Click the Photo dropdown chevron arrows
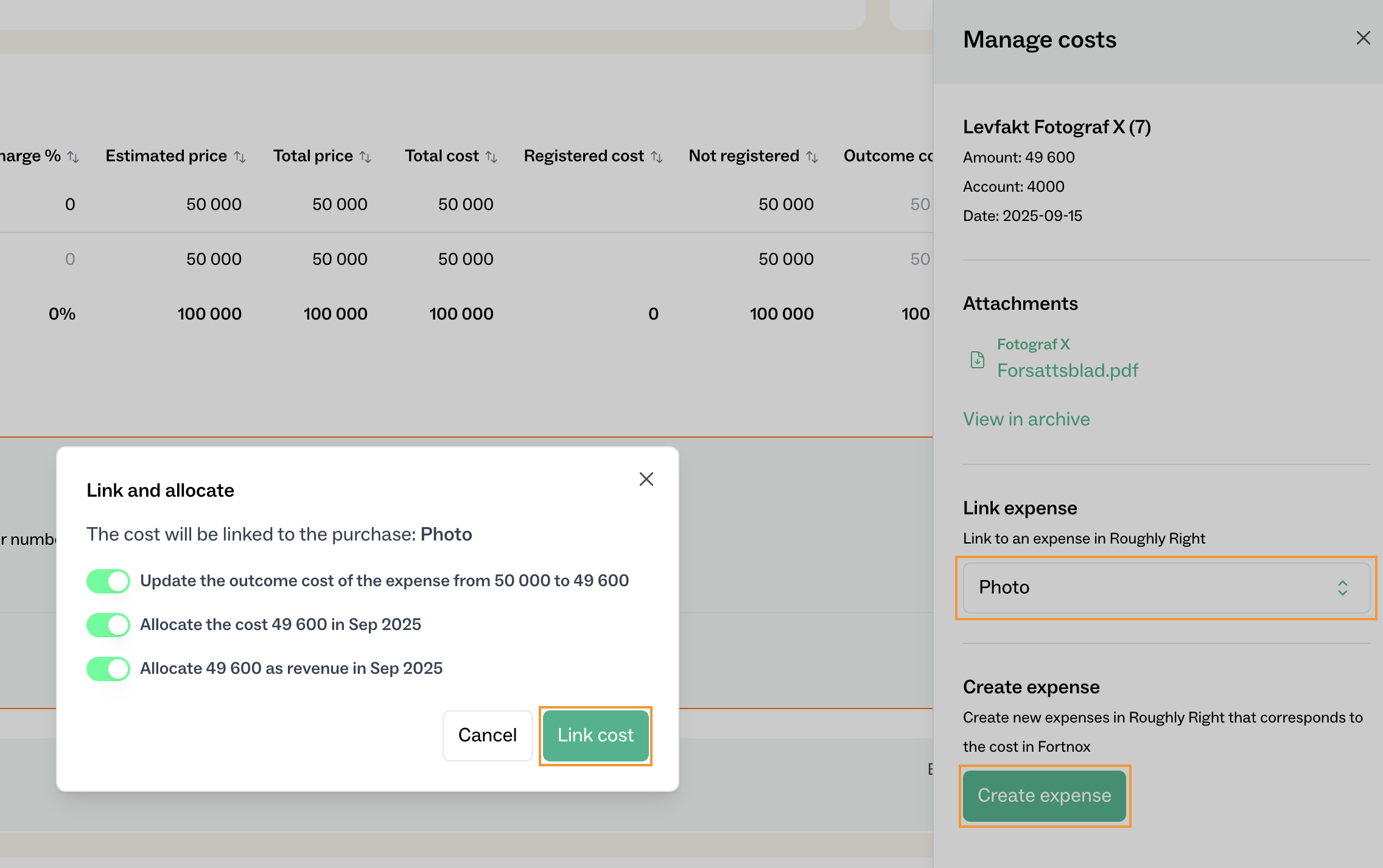The height and width of the screenshot is (868, 1383). point(1342,587)
